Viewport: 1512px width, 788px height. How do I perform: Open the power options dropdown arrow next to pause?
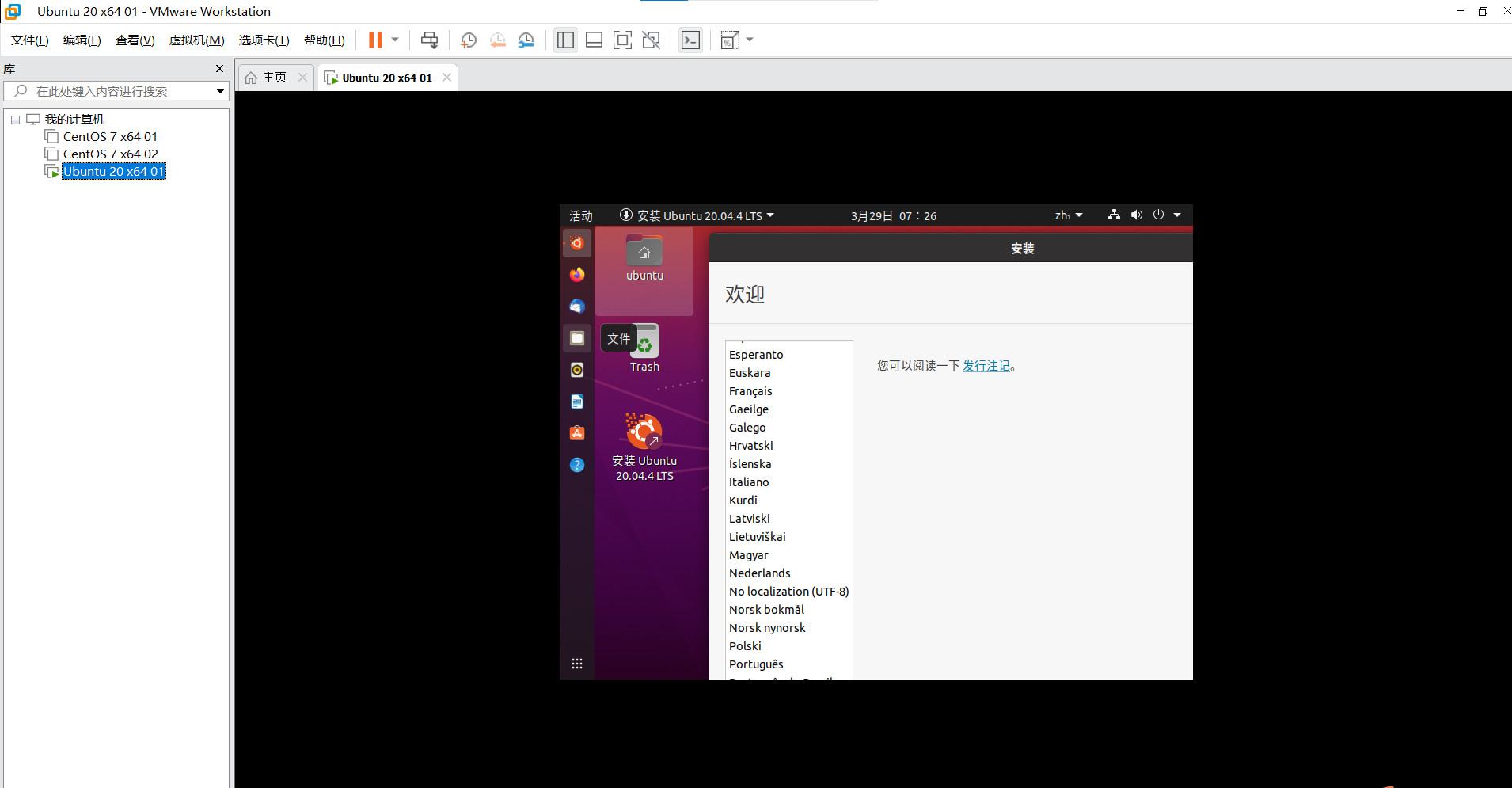tap(395, 40)
